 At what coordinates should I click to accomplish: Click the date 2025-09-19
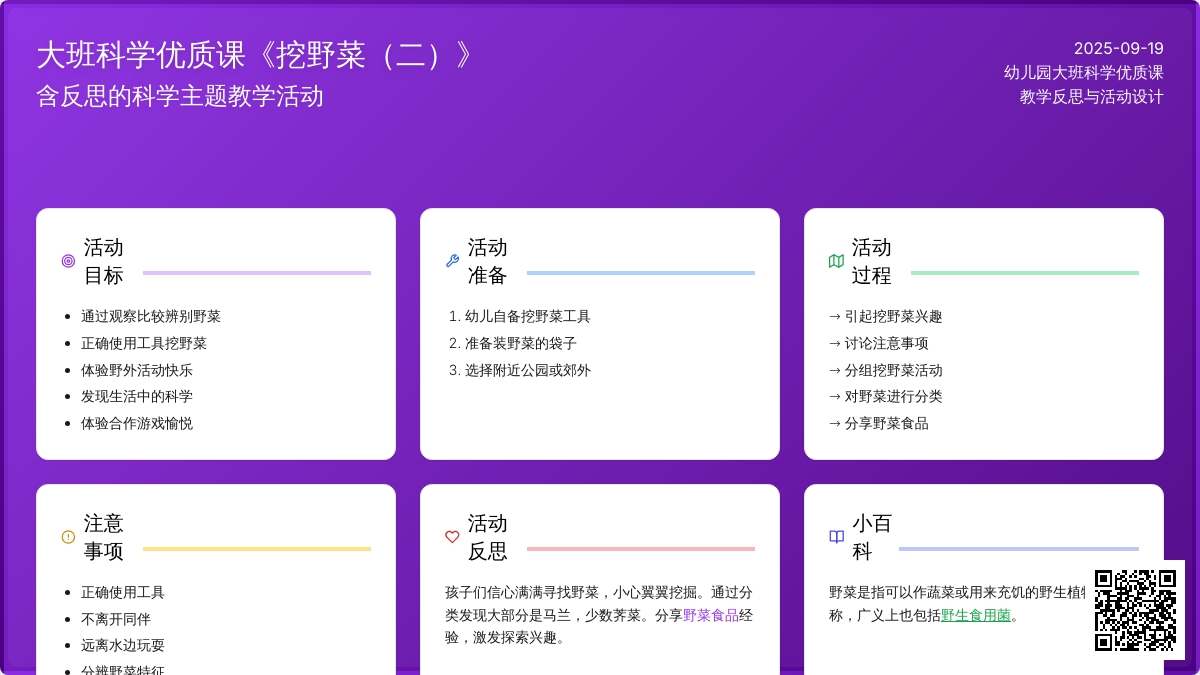coord(1118,48)
